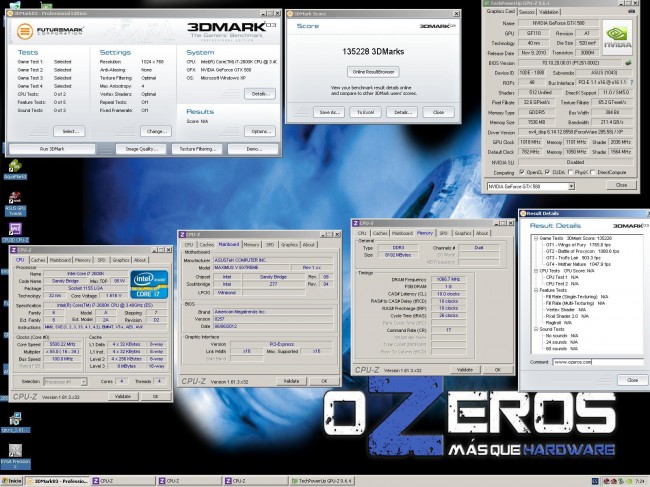Toggle the OpenCL checkbox in GPU-Z
Viewport: 650px width, 487px height.
(521, 172)
